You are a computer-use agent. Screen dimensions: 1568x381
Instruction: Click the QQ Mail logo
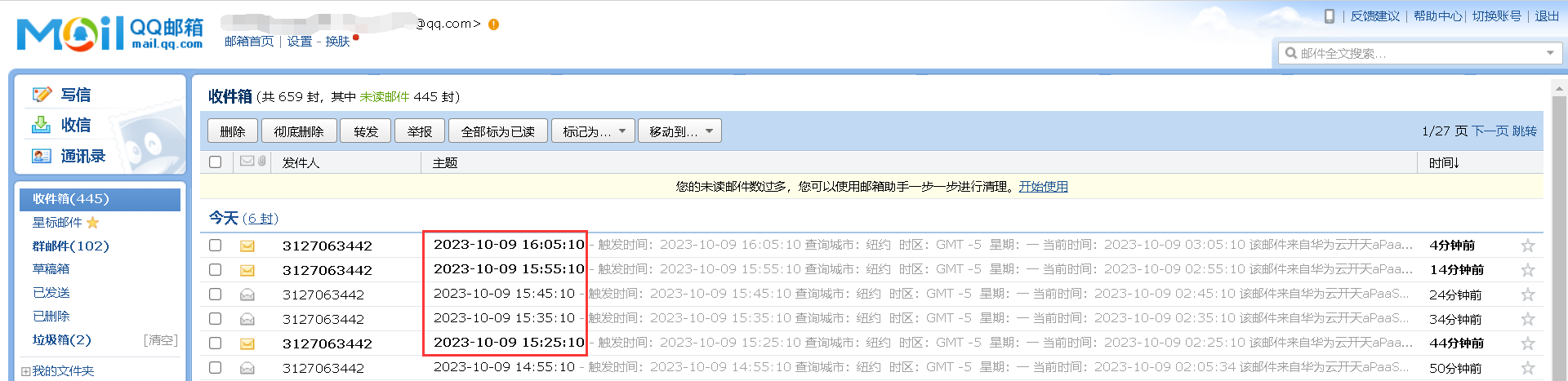[x=110, y=33]
